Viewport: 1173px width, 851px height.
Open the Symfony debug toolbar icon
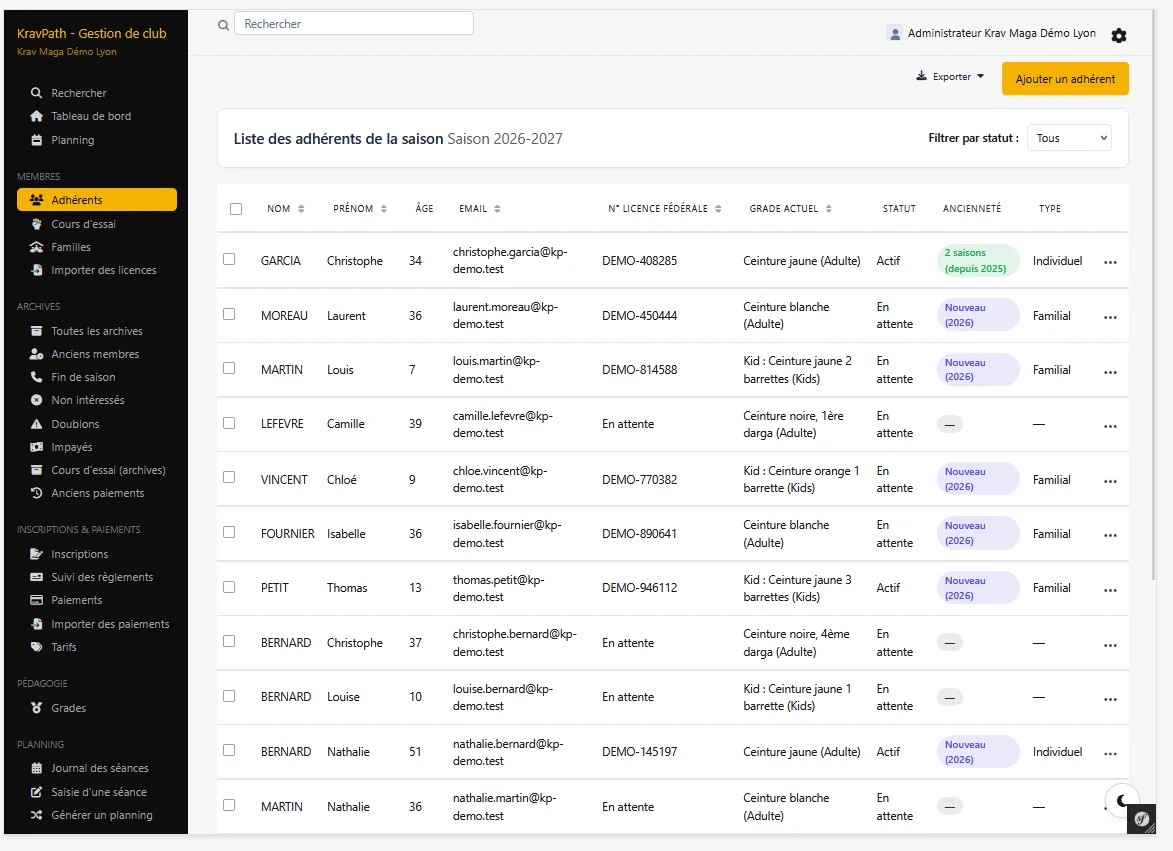pyautogui.click(x=1142, y=819)
